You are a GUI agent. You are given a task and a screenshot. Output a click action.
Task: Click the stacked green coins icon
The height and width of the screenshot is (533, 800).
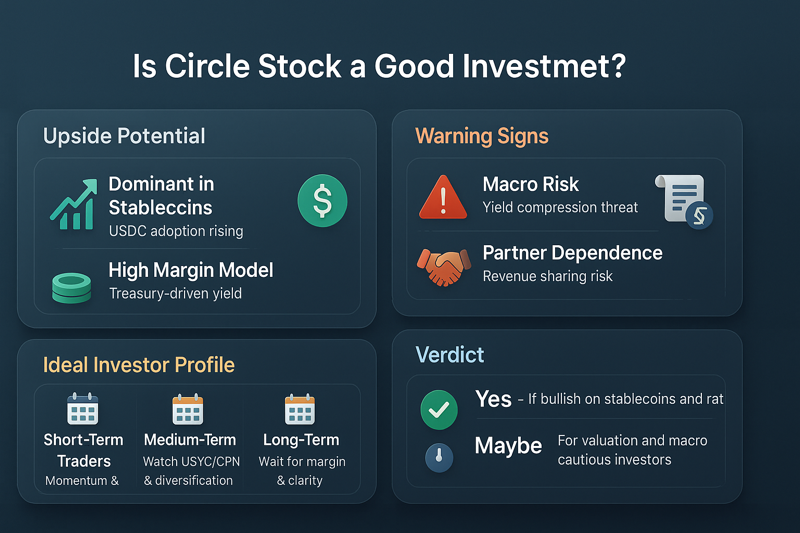click(71, 288)
